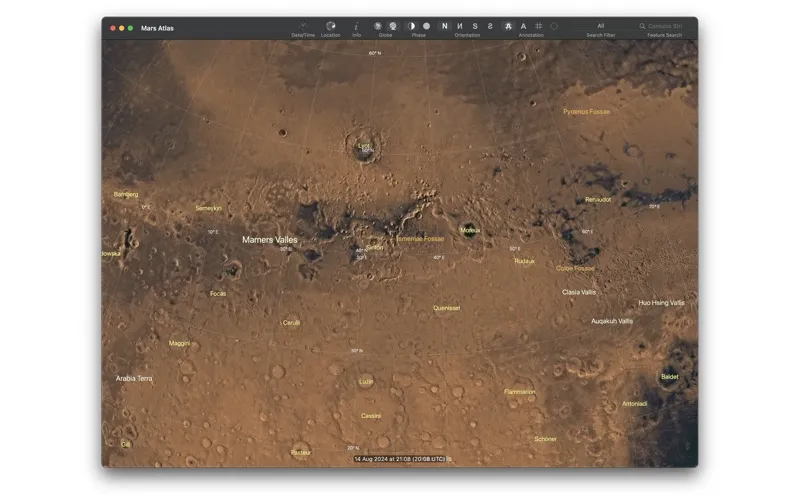This screenshot has width=800, height=500.
Task: Select the Renaudot label
Action: pyautogui.click(x=598, y=200)
